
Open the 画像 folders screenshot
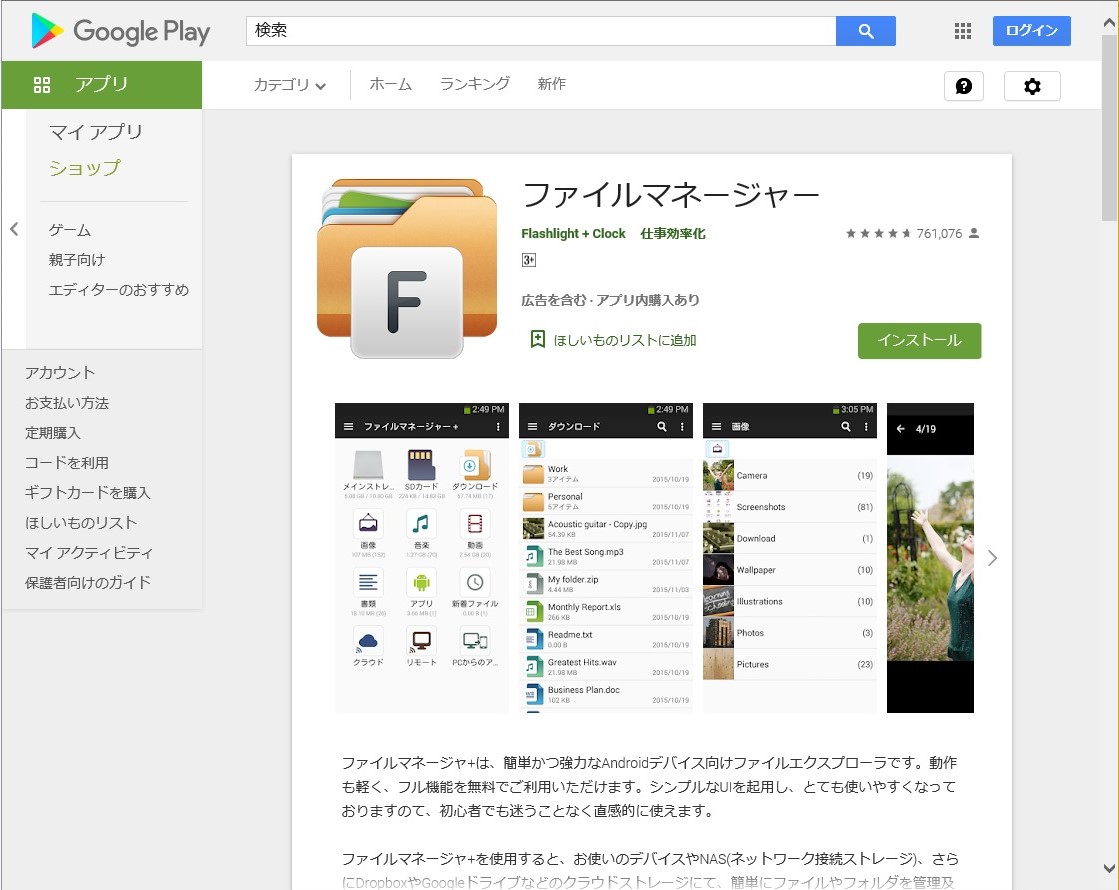click(x=789, y=557)
